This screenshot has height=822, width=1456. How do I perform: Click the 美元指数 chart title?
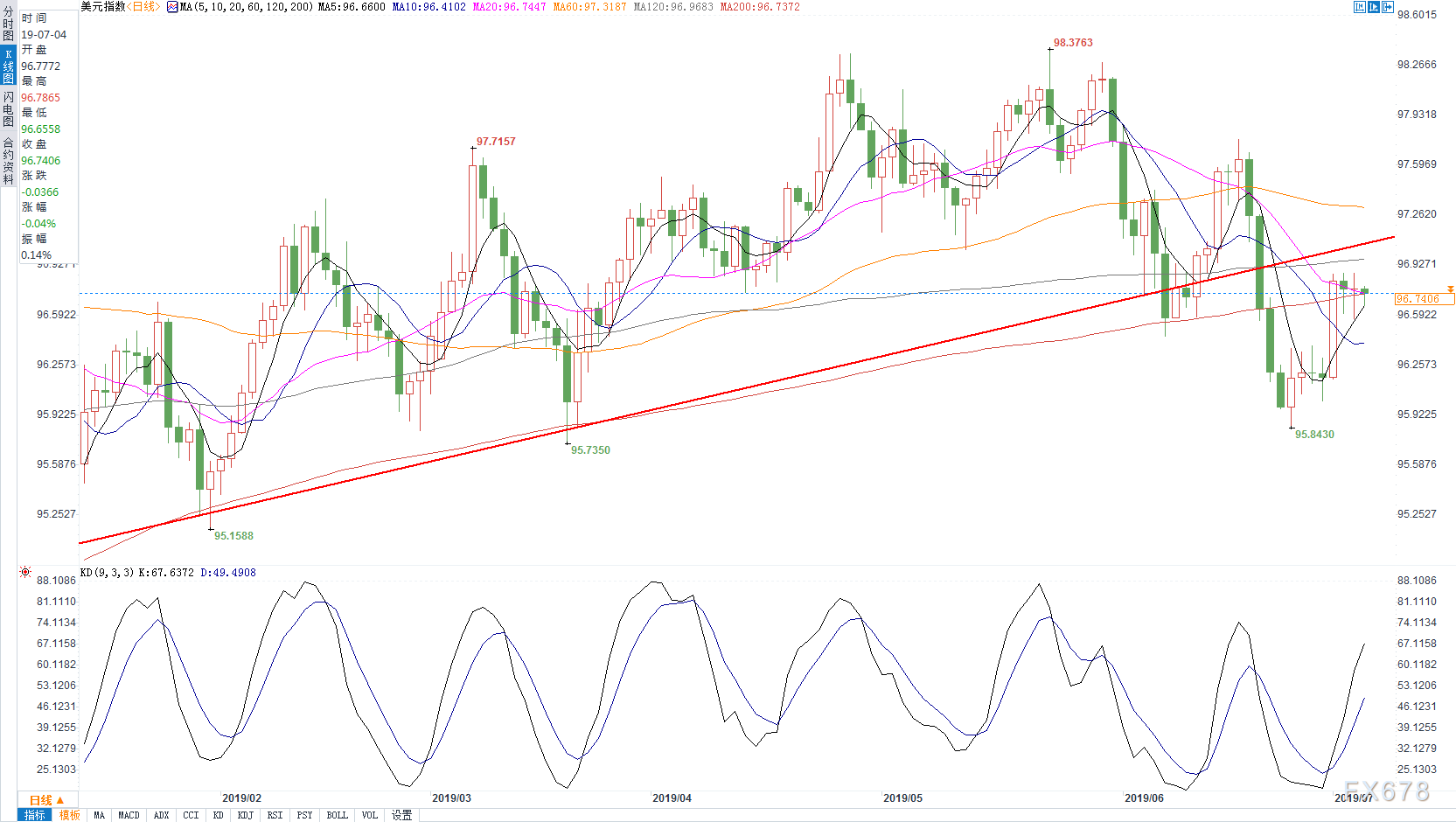point(103,7)
